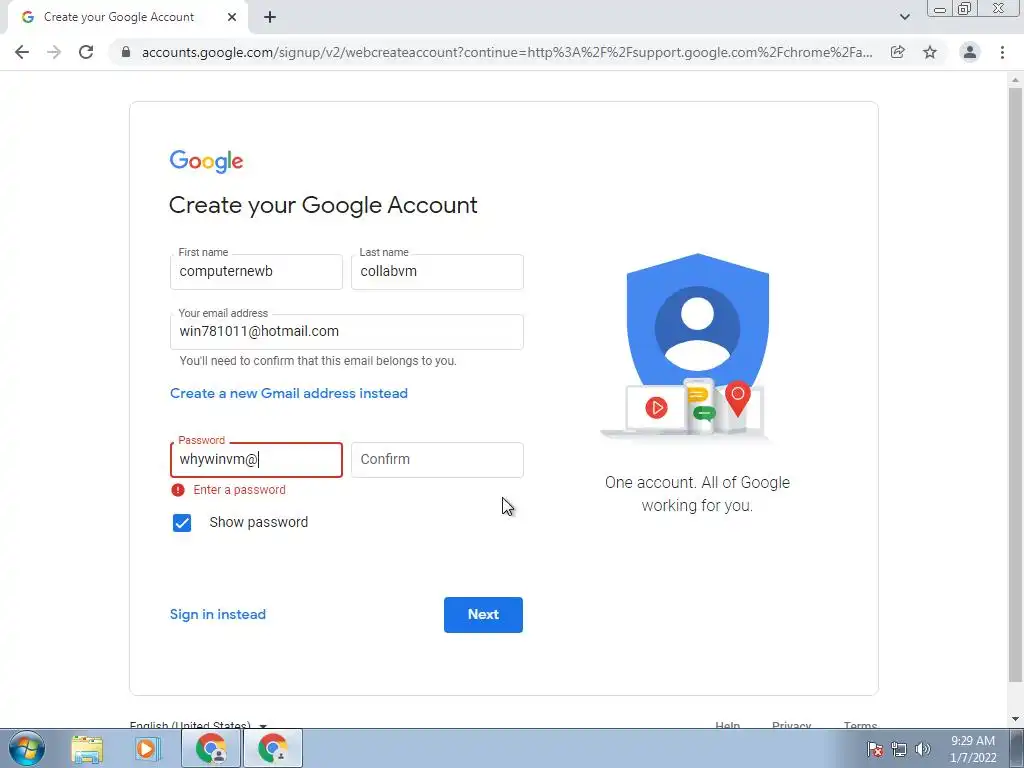Open Chrome's three-dot menu
Screen dimensions: 1024x768
pyautogui.click(x=1002, y=52)
